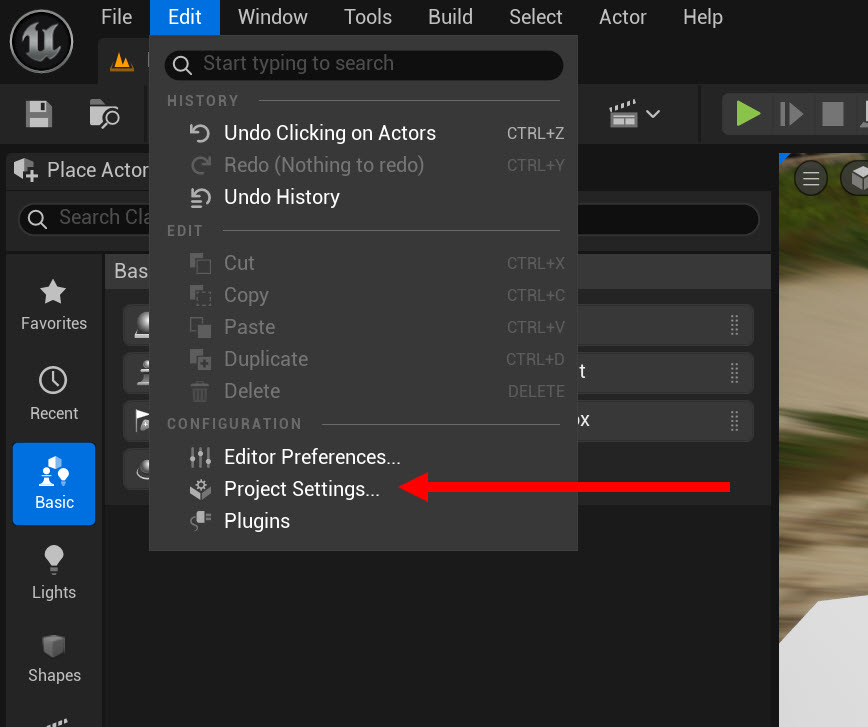Click the Delete menu entry

[364, 391]
